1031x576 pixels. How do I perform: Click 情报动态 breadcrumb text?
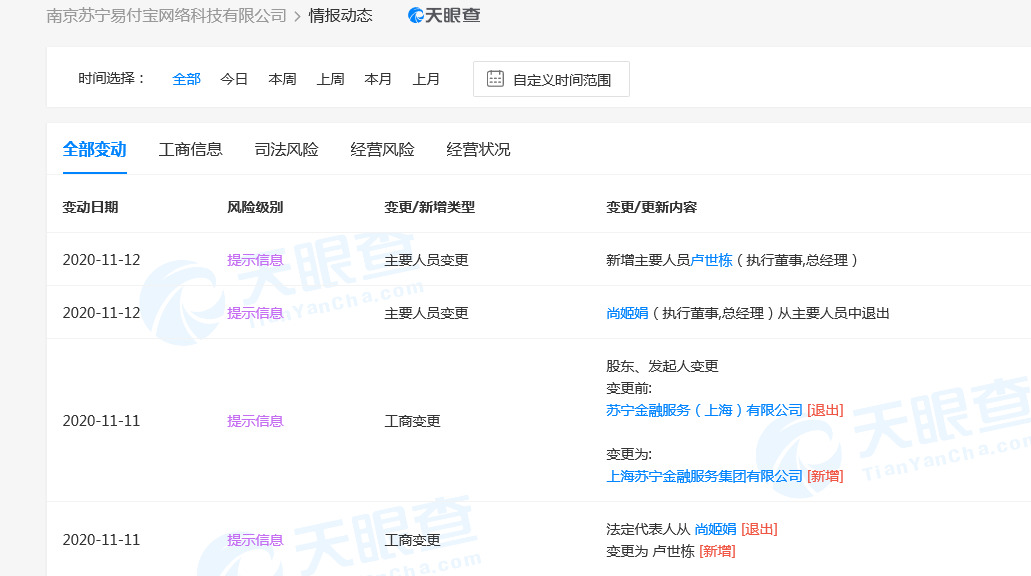pyautogui.click(x=341, y=16)
